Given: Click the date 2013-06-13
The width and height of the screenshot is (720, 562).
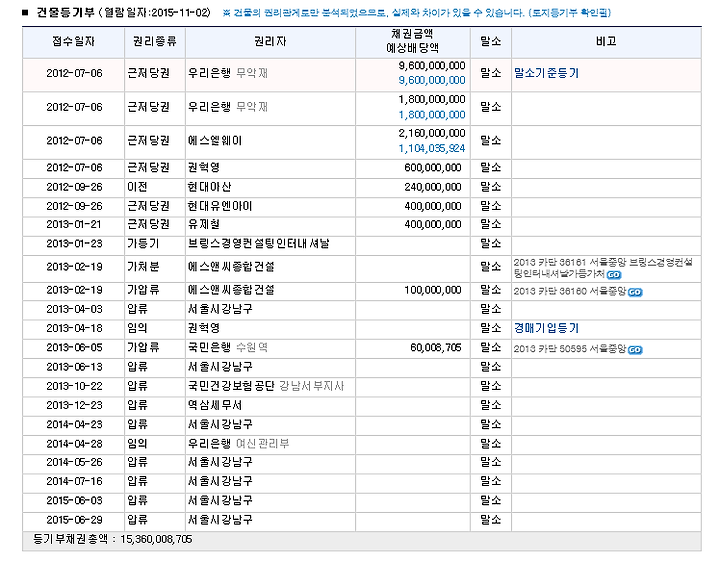Looking at the screenshot, I should [x=74, y=367].
